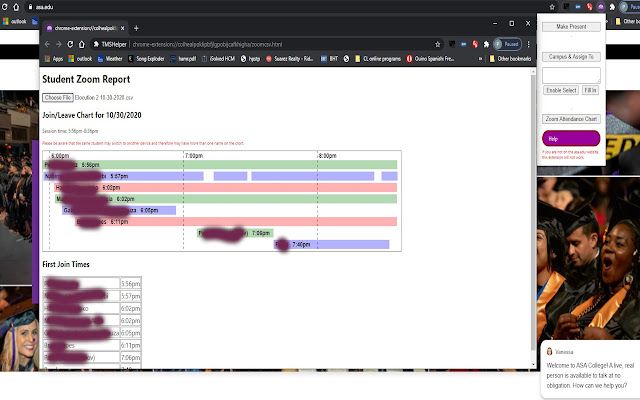The height and width of the screenshot is (400, 640).
Task: Open the hpstp bookmark
Action: click(x=250, y=59)
